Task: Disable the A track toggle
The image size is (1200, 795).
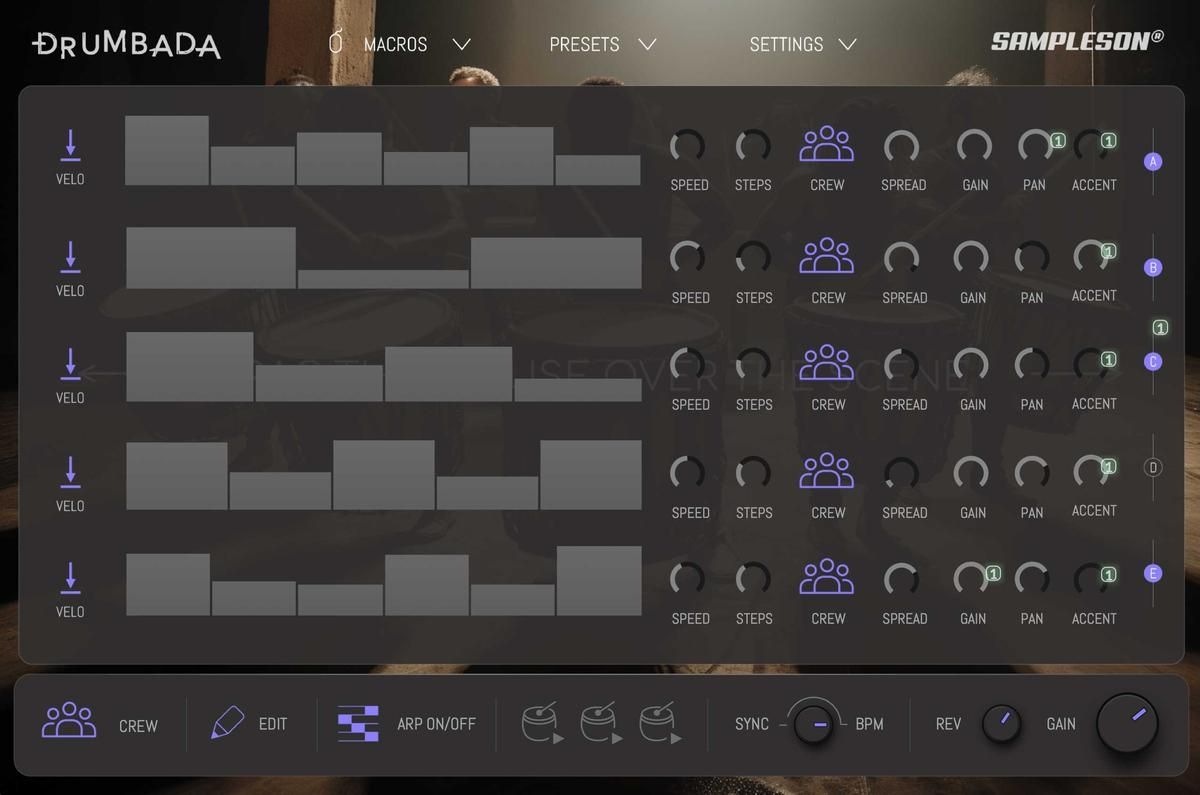Action: [x=1153, y=161]
